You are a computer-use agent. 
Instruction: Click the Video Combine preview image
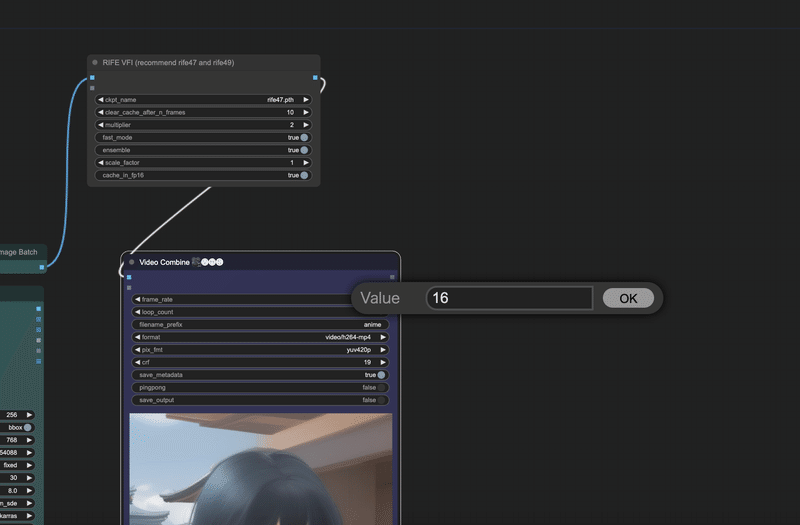click(261, 469)
